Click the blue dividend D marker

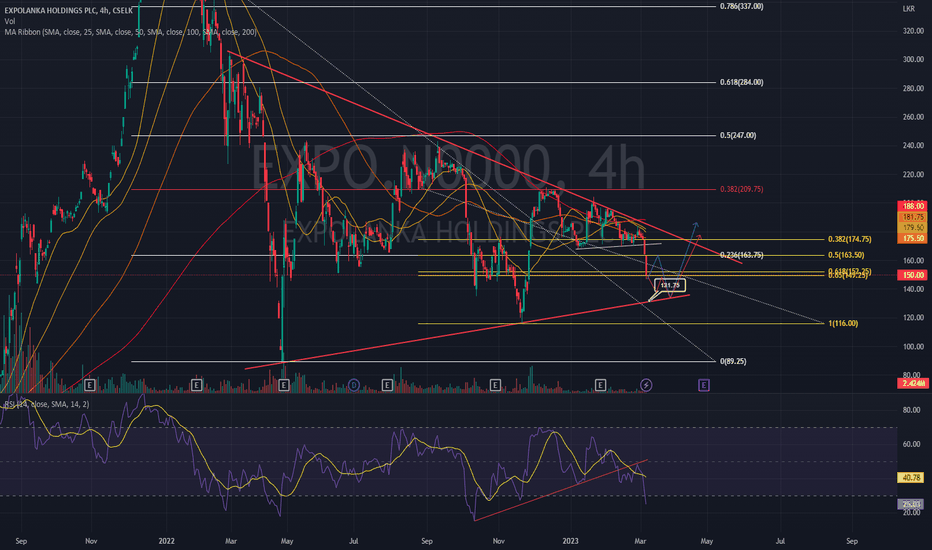[x=354, y=385]
